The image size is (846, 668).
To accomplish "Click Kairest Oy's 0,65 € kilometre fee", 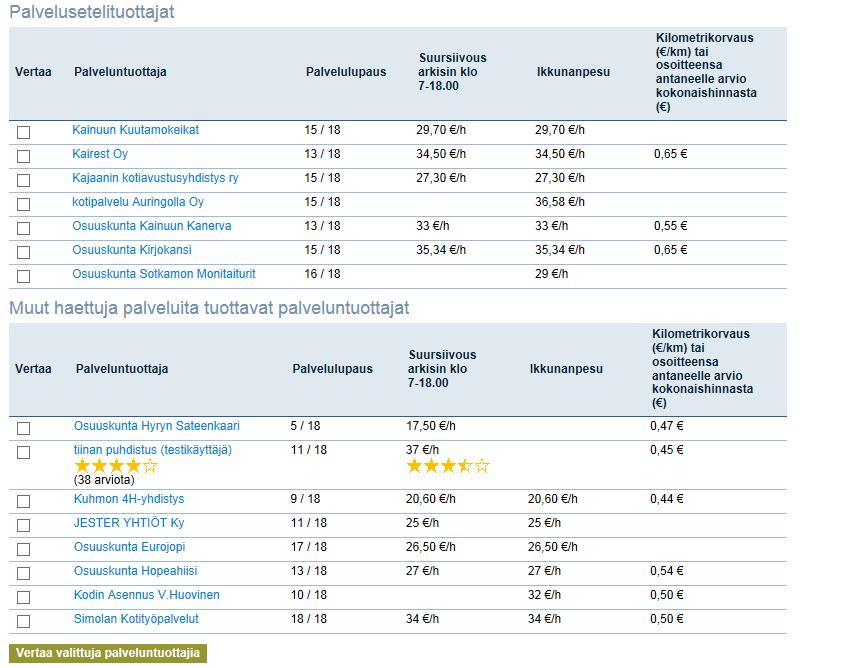I will [671, 154].
